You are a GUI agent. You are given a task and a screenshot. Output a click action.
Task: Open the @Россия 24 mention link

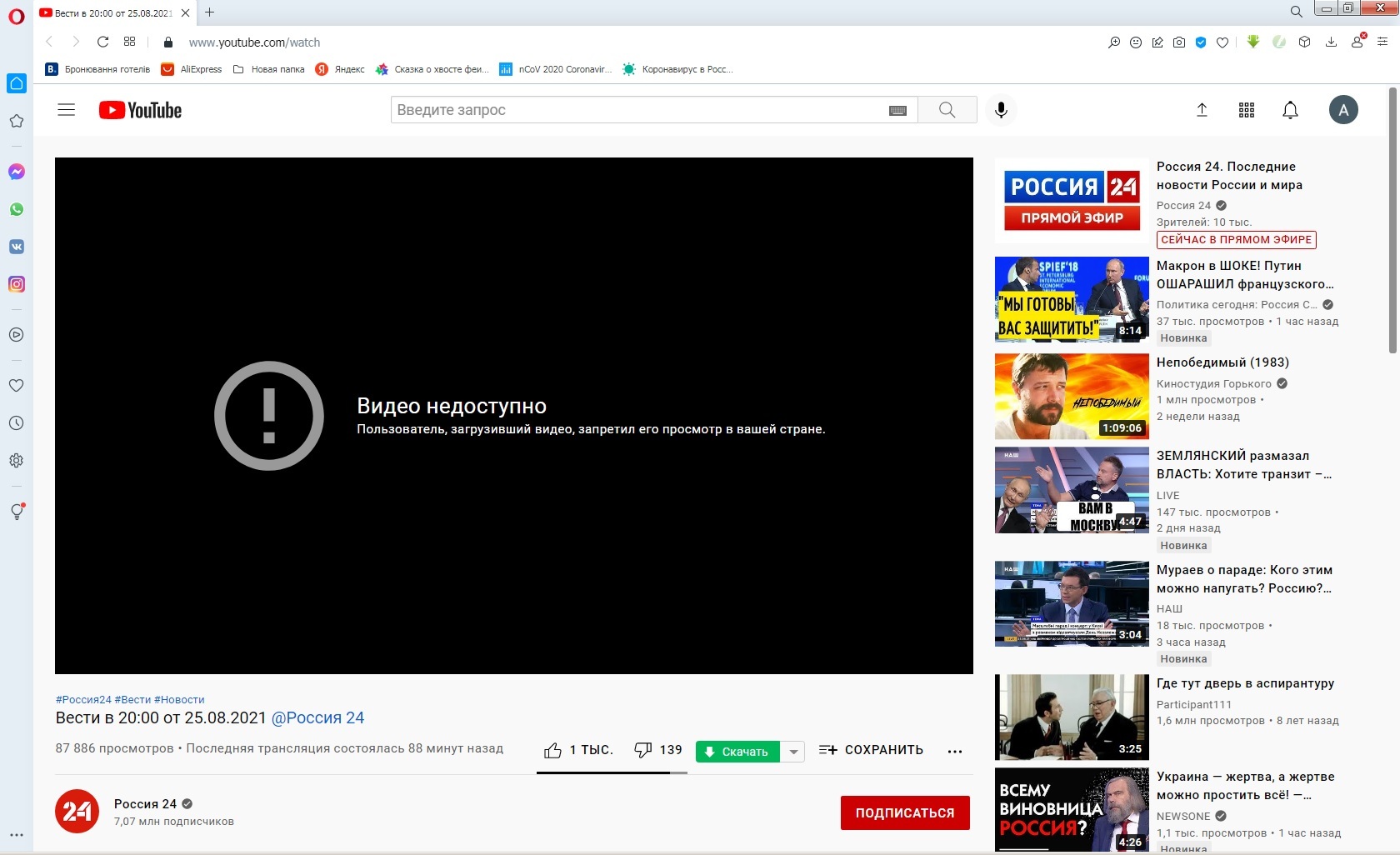coord(317,718)
